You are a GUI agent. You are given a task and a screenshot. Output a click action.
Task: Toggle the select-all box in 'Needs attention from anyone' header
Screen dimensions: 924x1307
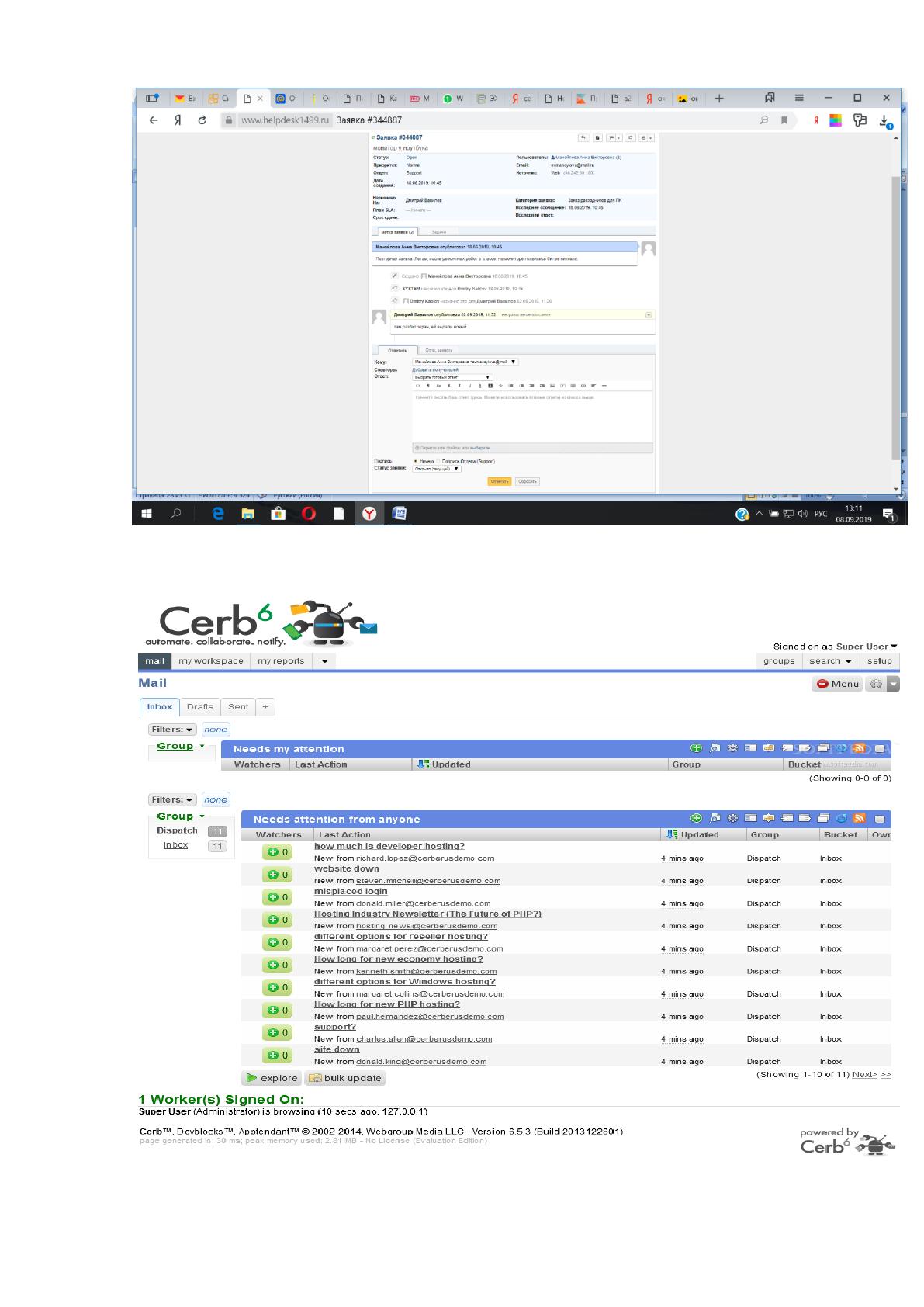coord(880,818)
